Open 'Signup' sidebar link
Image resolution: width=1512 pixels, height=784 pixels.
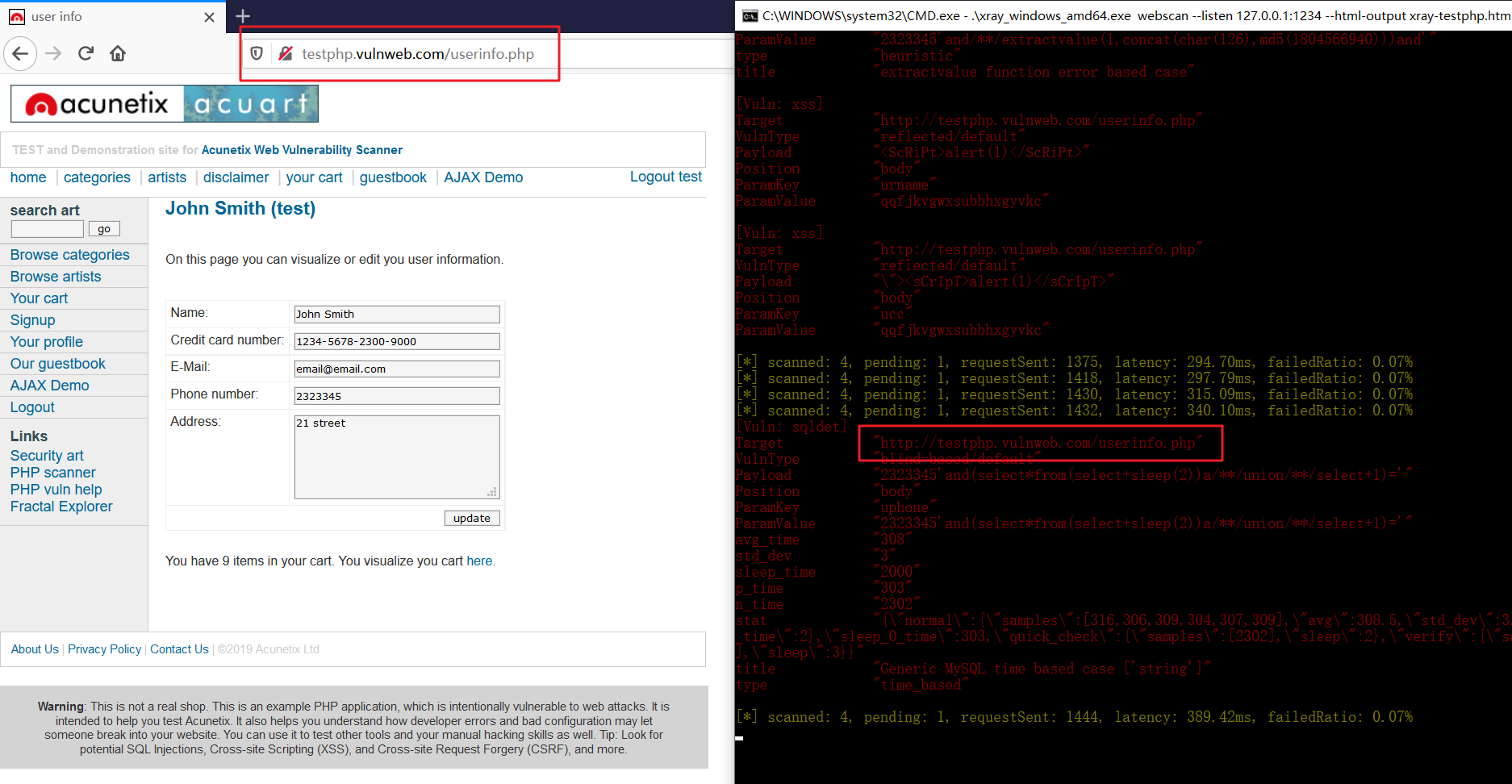coord(32,320)
